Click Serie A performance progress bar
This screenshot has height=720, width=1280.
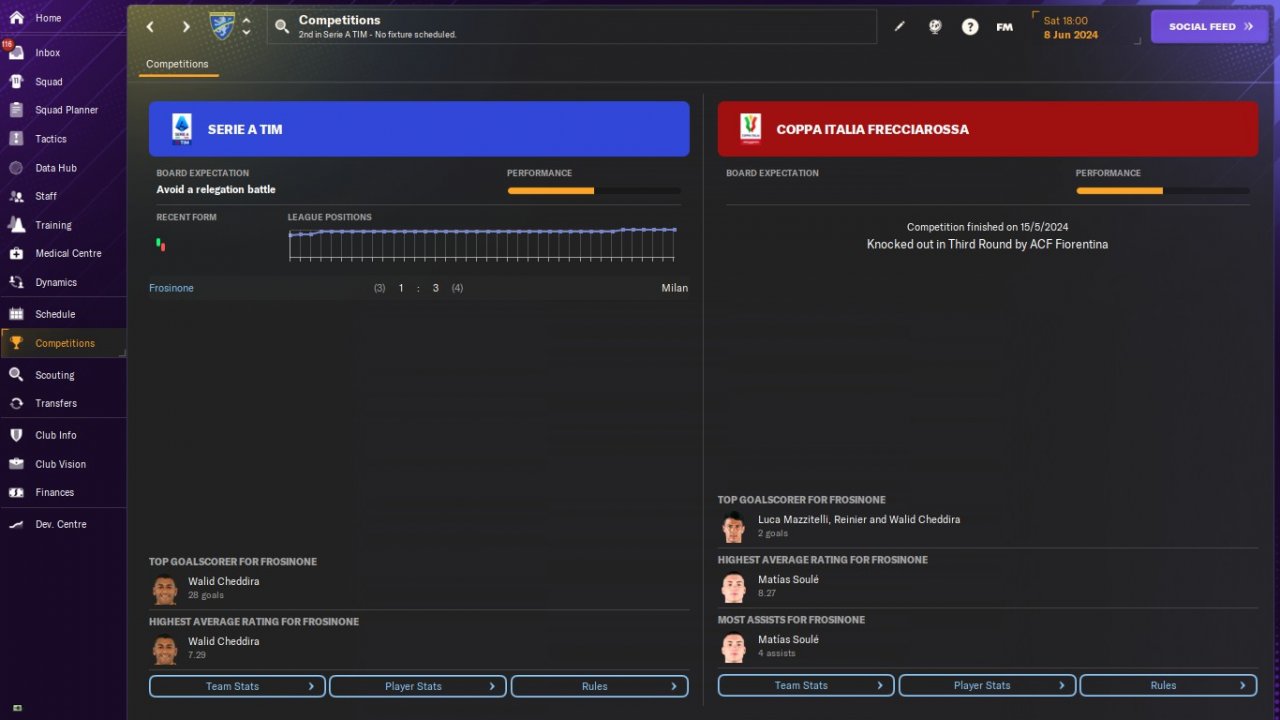pos(594,191)
